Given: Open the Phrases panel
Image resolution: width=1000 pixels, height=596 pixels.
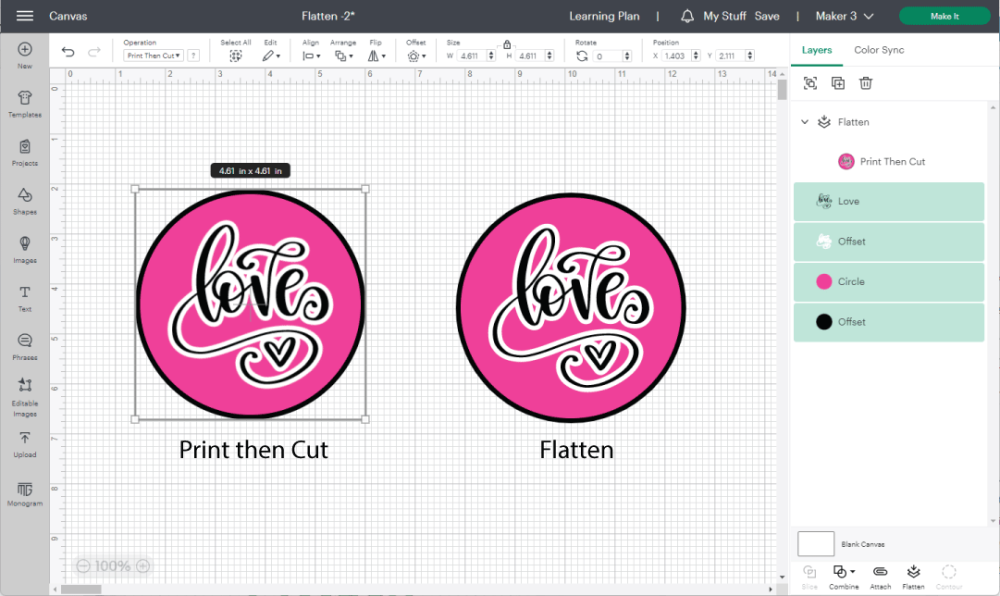Looking at the screenshot, I should (25, 347).
